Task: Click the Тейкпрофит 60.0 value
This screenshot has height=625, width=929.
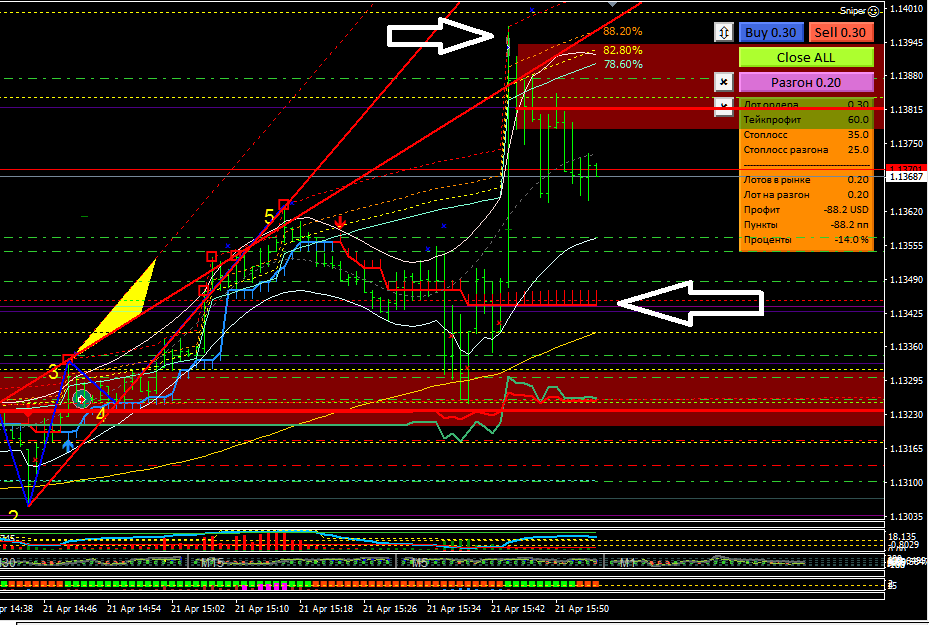Action: (x=858, y=120)
